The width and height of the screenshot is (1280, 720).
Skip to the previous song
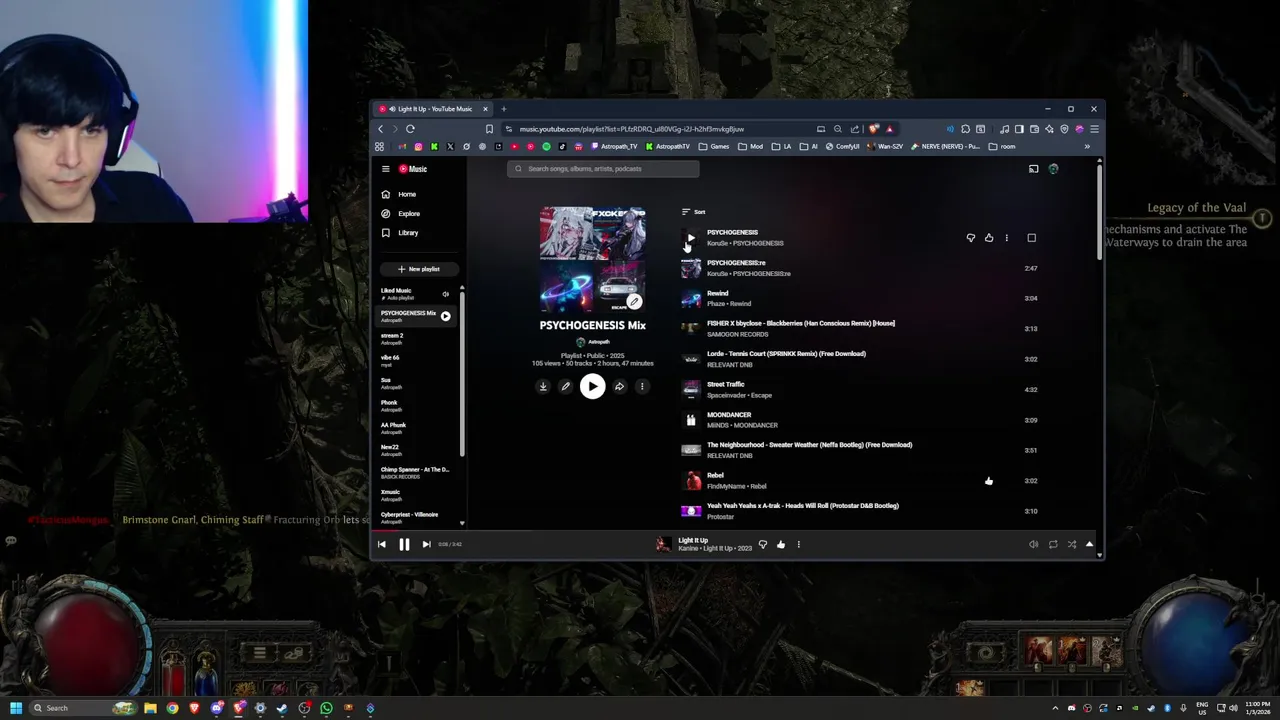[381, 544]
